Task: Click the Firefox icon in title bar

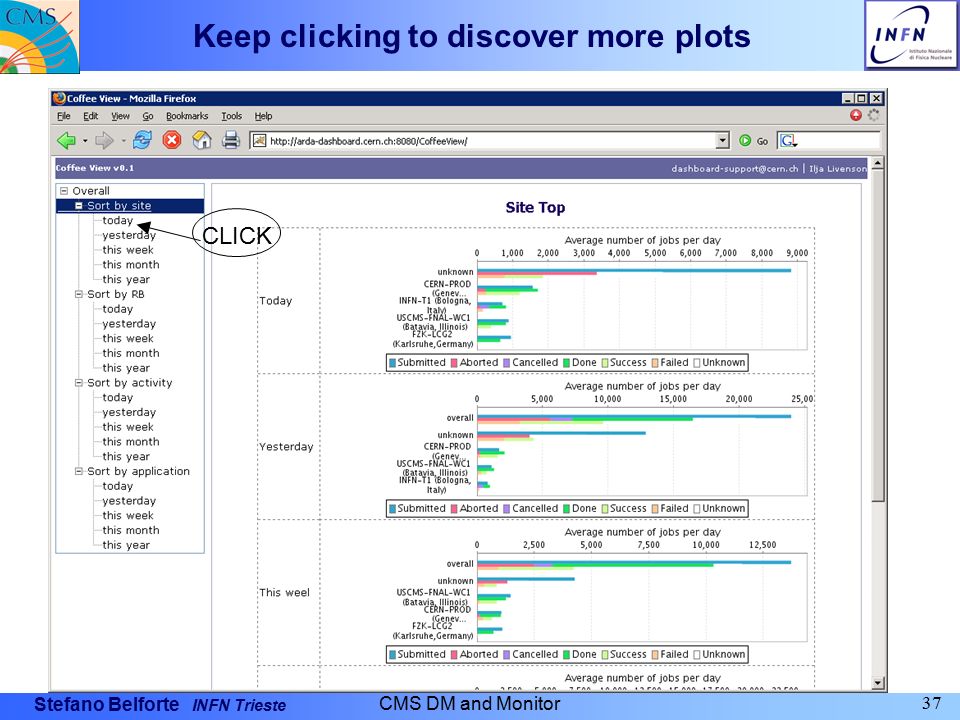Action: click(59, 98)
